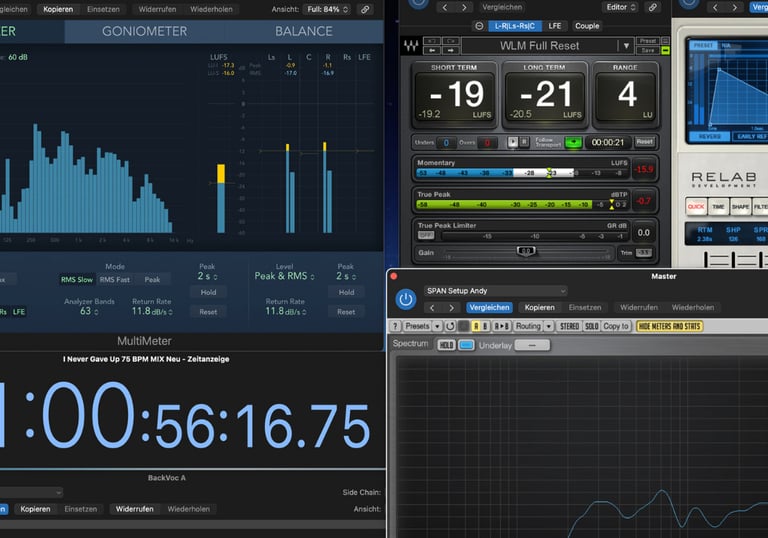
Task: Switch to Balance tab
Action: click(304, 31)
